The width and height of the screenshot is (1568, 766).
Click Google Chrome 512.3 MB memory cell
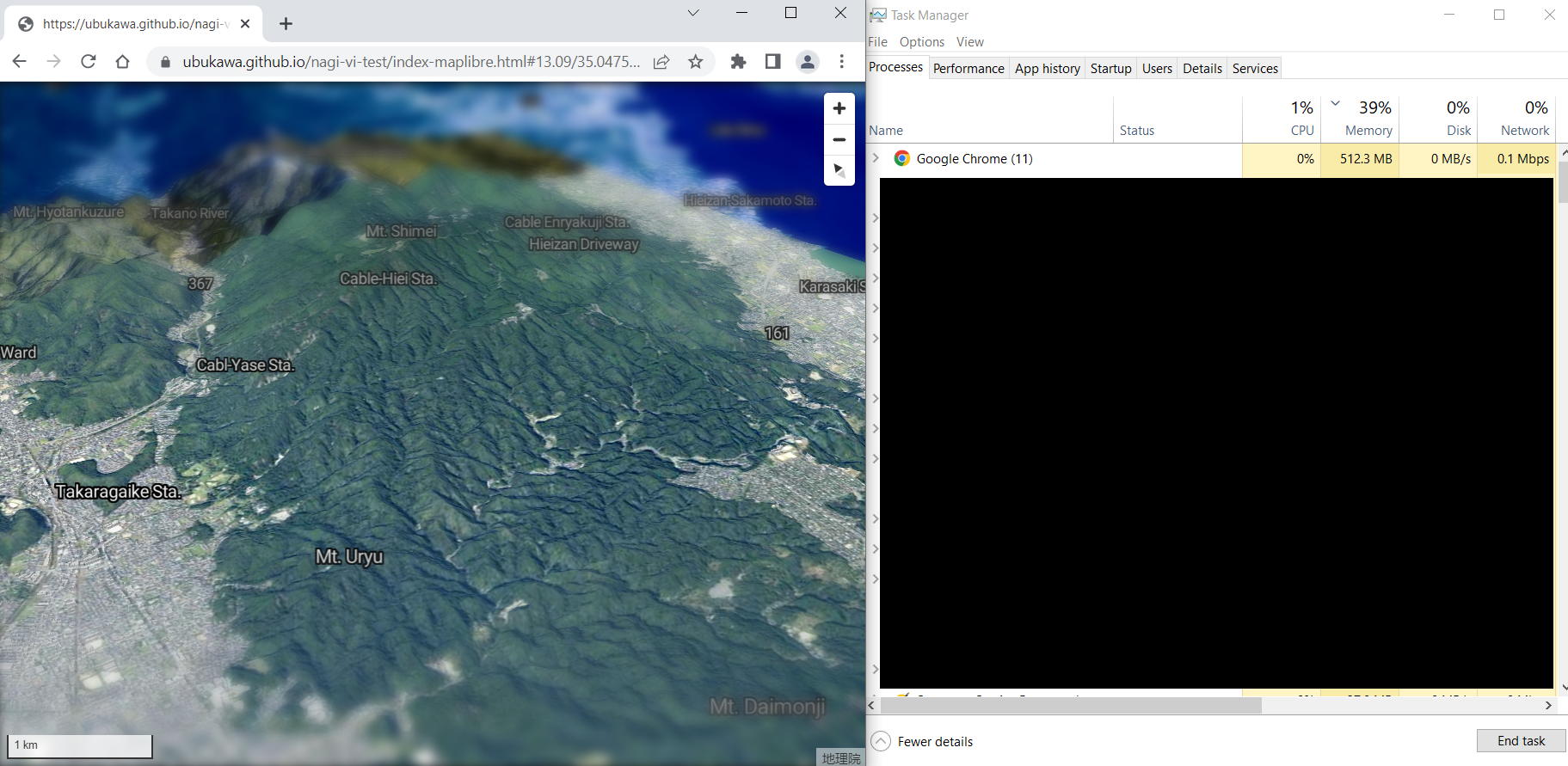[1360, 159]
